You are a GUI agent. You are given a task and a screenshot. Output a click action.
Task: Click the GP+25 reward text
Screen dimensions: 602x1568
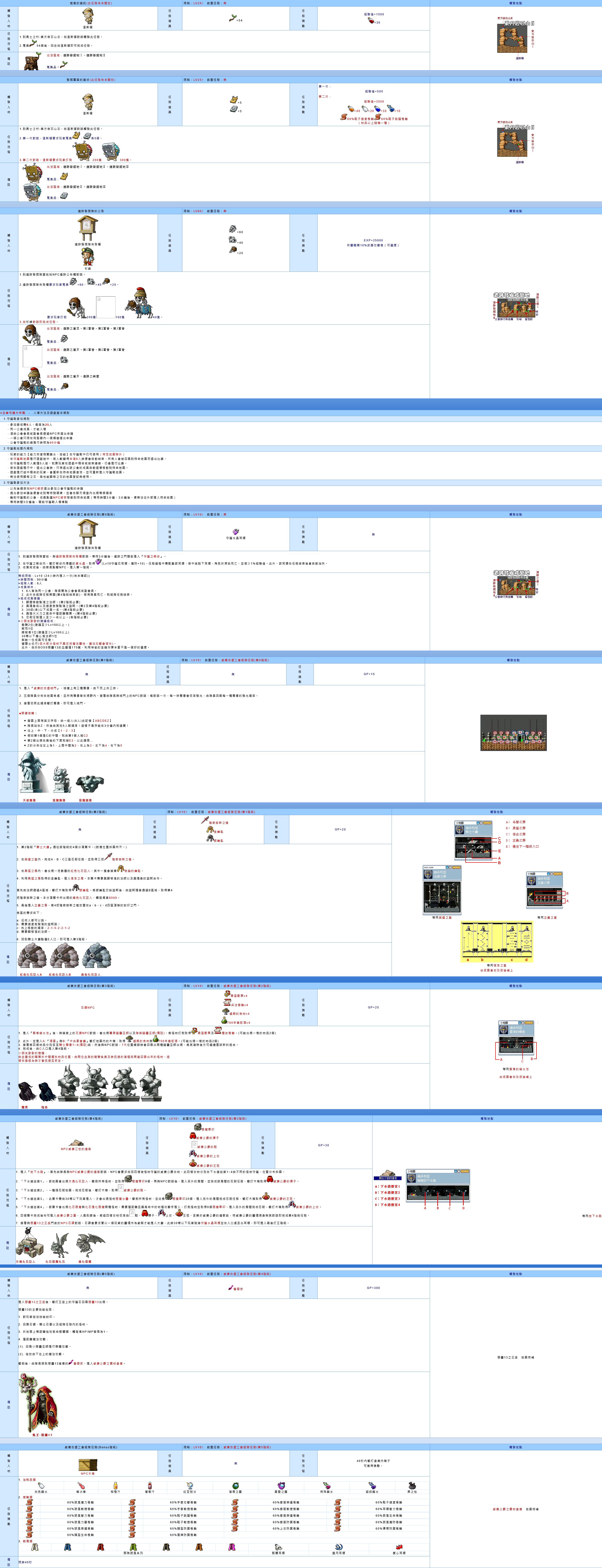[373, 1007]
